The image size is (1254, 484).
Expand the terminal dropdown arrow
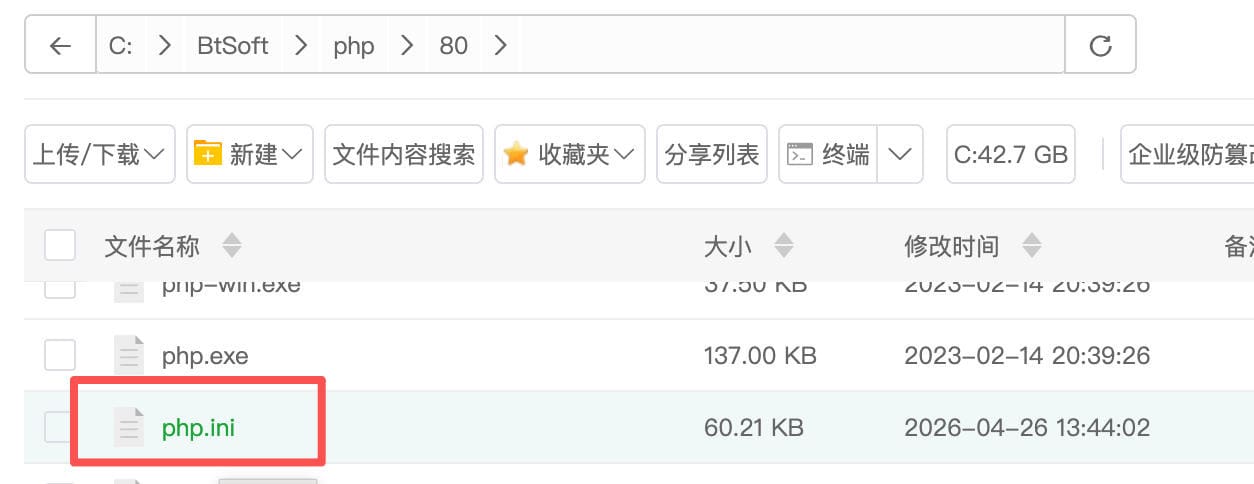[899, 154]
